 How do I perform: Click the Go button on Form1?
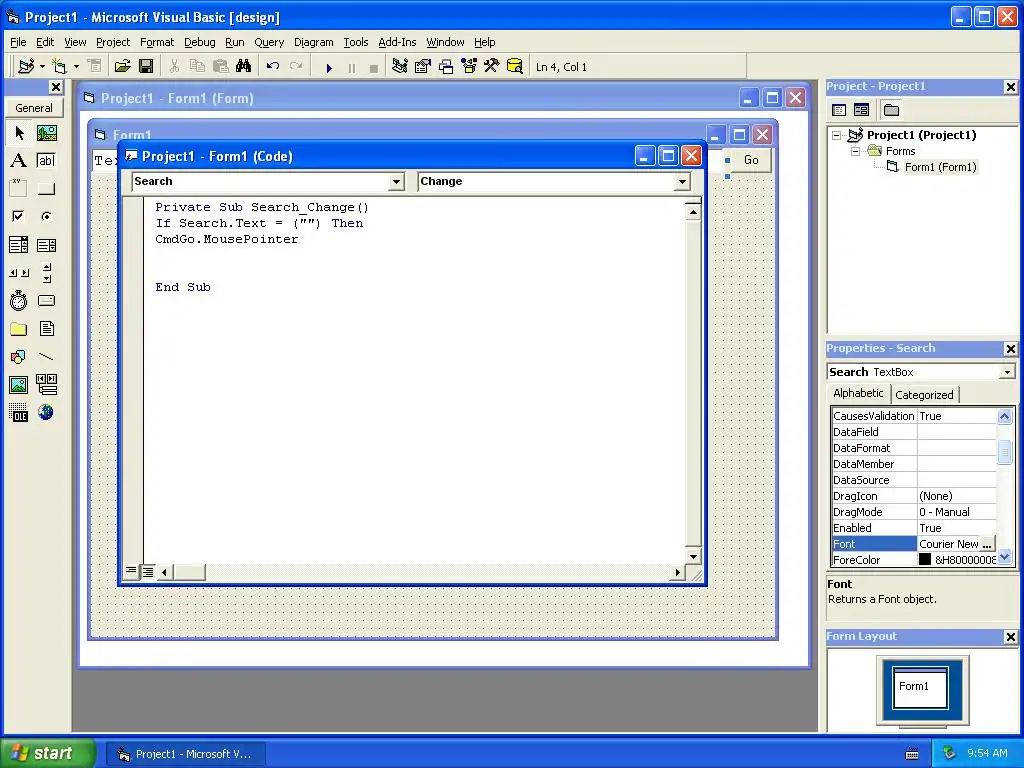pyautogui.click(x=751, y=160)
